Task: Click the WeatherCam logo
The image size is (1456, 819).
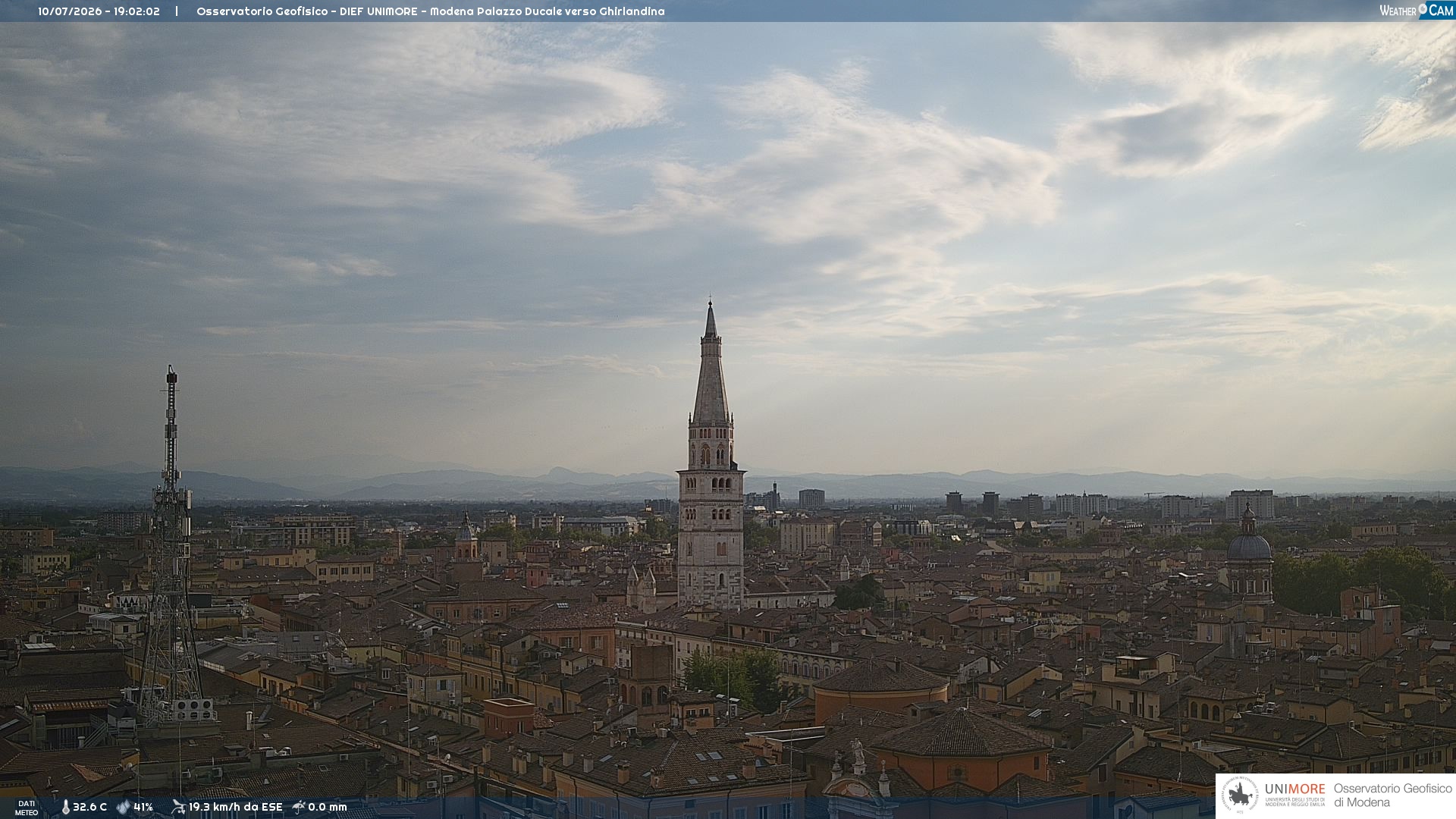Action: click(1417, 11)
